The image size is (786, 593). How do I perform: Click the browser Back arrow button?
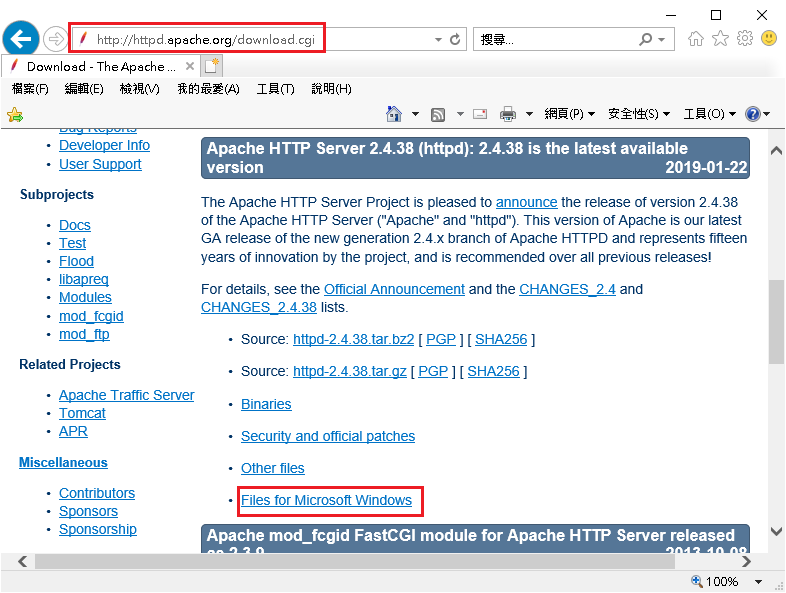click(x=21, y=39)
